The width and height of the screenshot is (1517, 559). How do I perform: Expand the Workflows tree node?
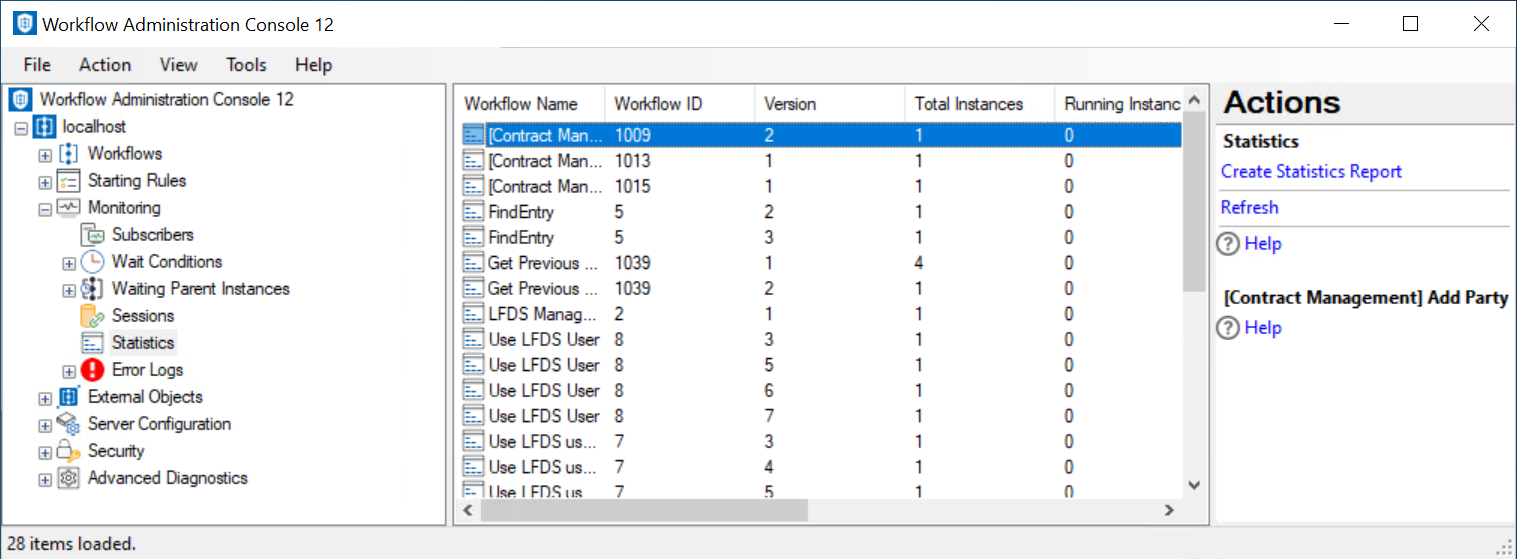click(45, 155)
